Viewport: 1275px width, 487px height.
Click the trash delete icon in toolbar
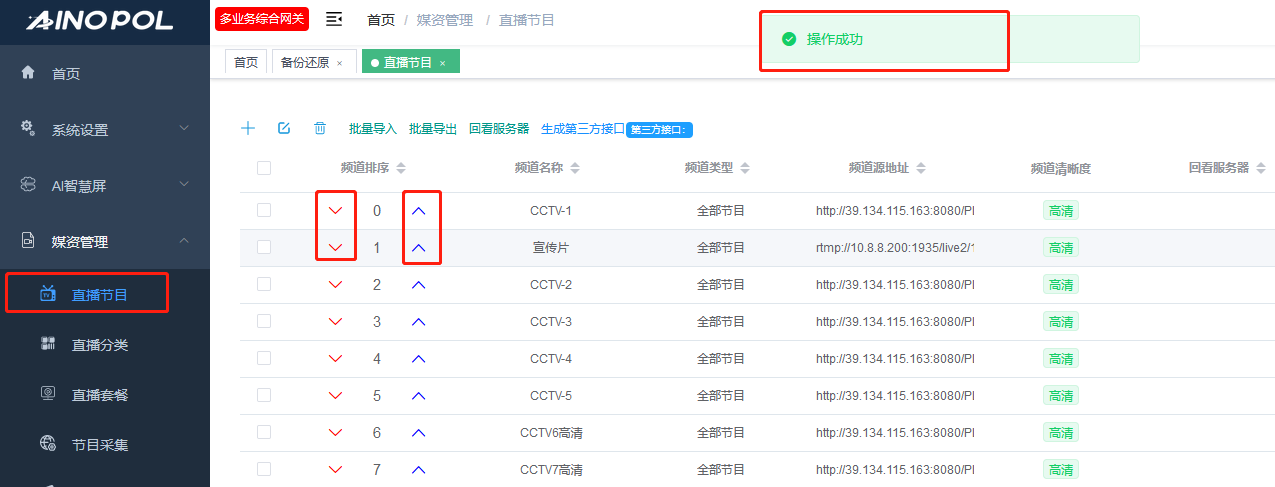(320, 128)
